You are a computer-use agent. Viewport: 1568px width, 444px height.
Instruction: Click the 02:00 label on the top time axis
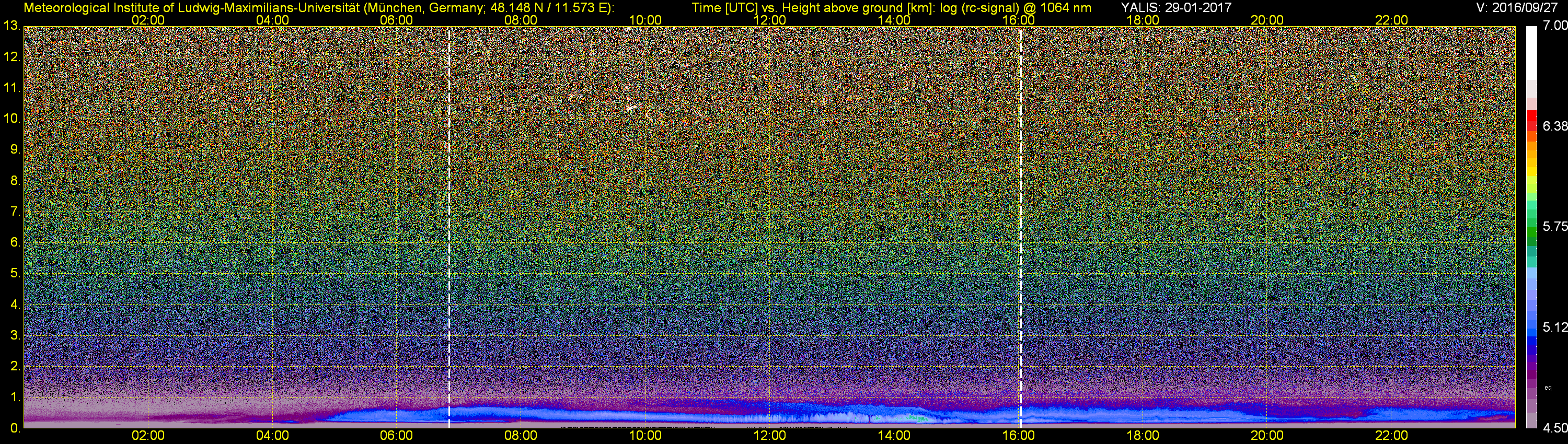tap(148, 20)
